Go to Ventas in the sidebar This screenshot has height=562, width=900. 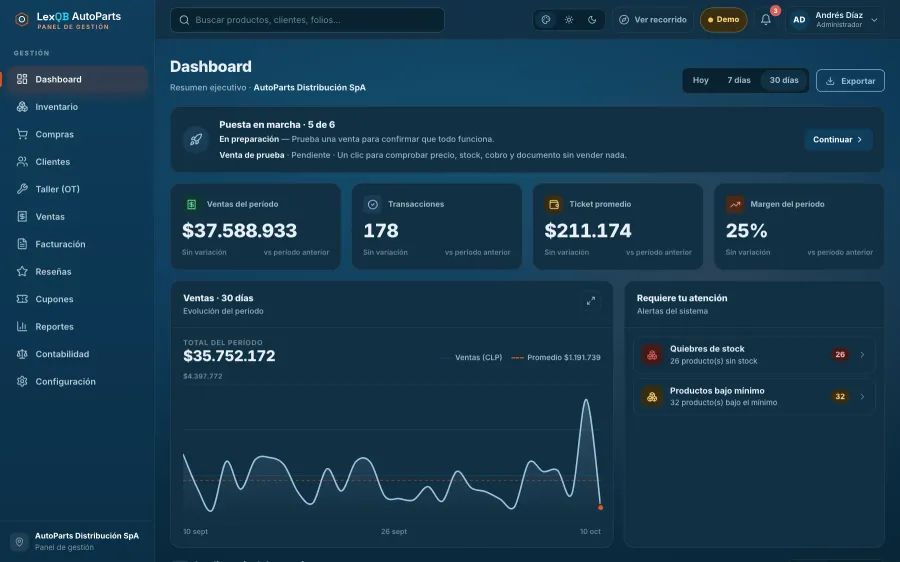[x=77, y=216]
